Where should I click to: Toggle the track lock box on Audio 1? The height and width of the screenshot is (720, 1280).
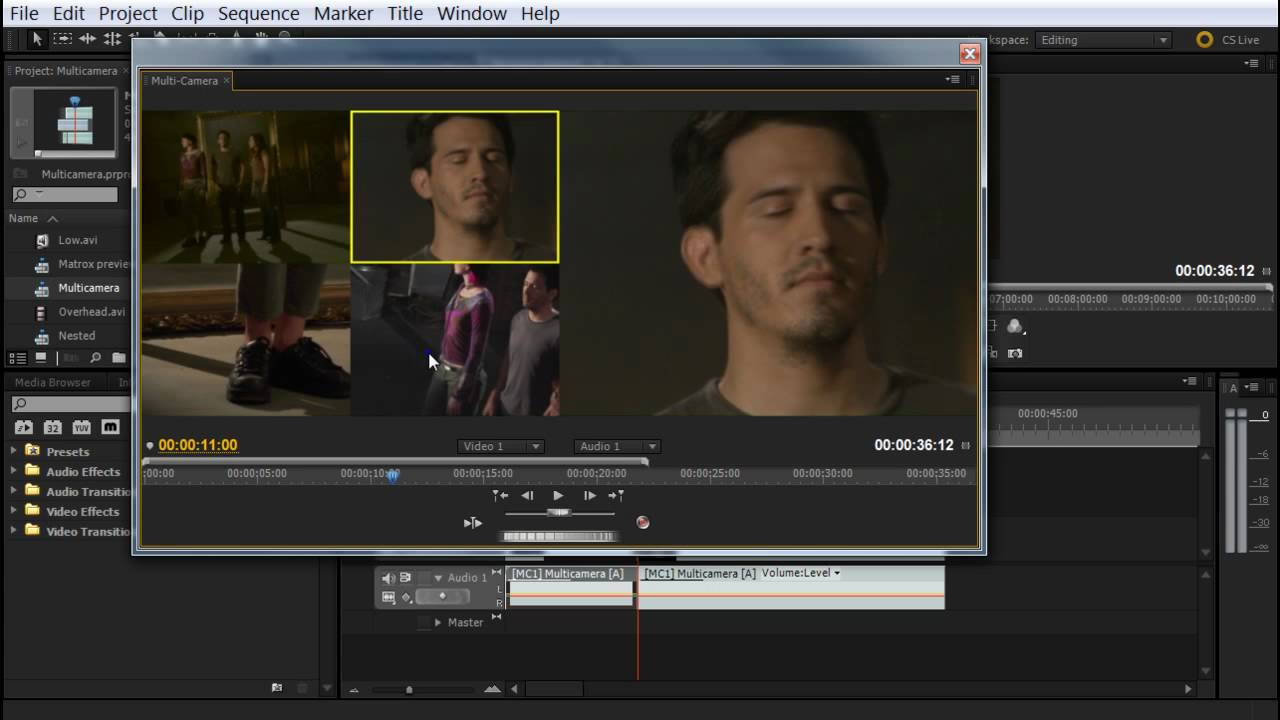coord(425,578)
